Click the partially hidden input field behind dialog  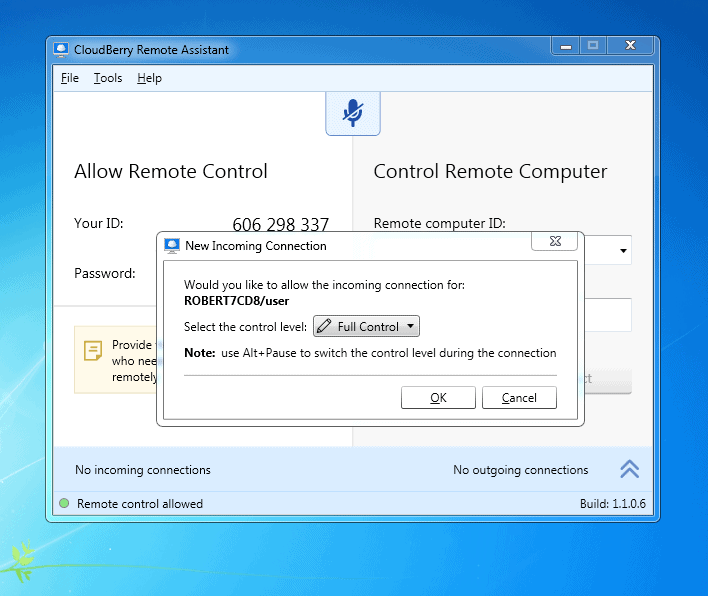[608, 315]
